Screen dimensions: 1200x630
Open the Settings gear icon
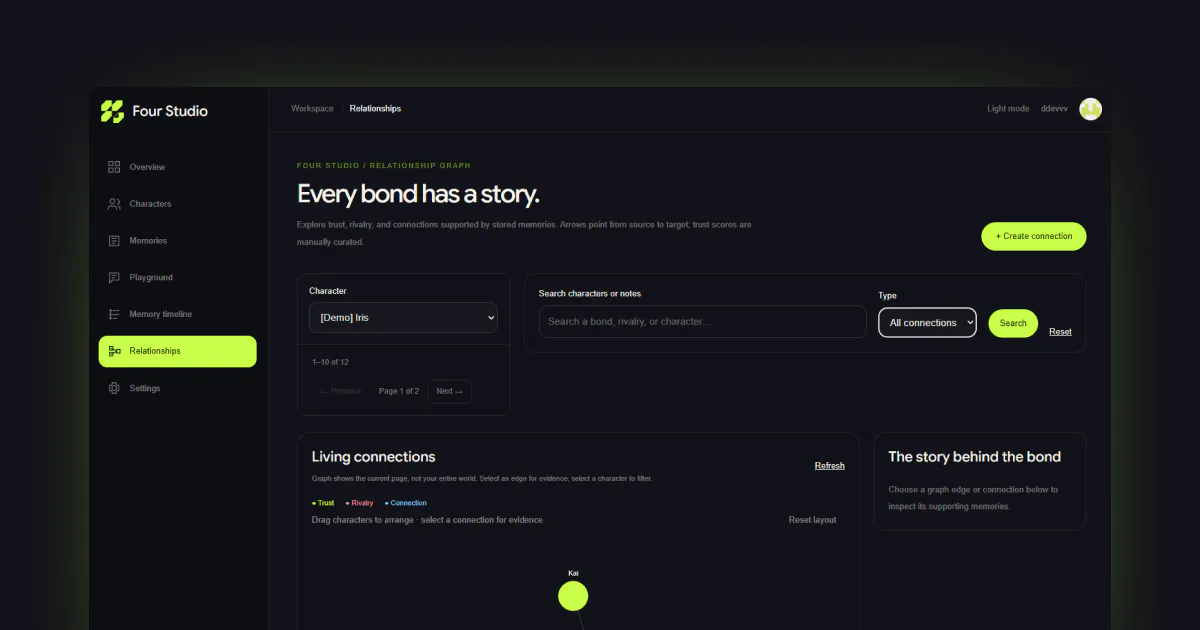(114, 388)
